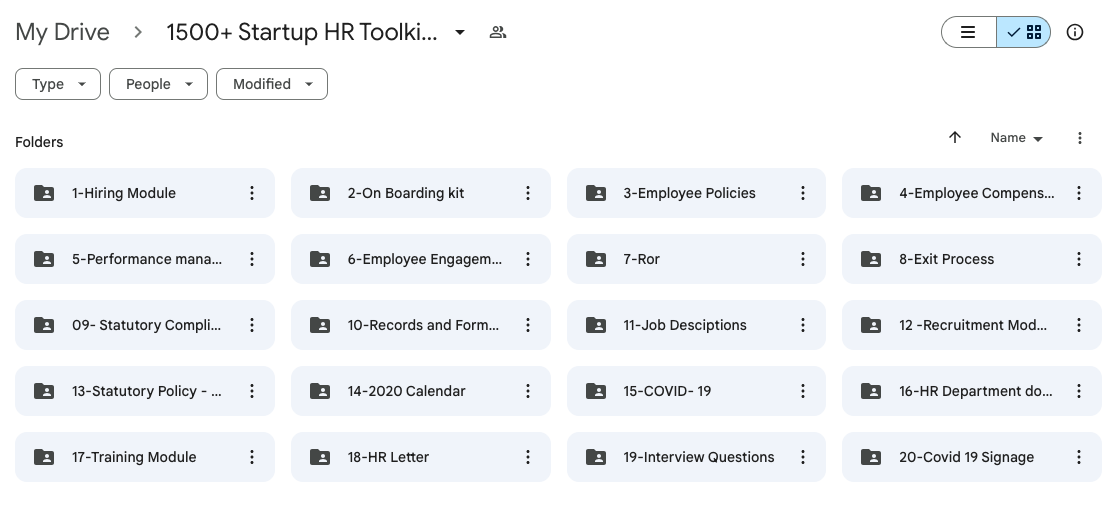The width and height of the screenshot is (1113, 511).
Task: Expand the Type filter dropdown
Action: (57, 84)
